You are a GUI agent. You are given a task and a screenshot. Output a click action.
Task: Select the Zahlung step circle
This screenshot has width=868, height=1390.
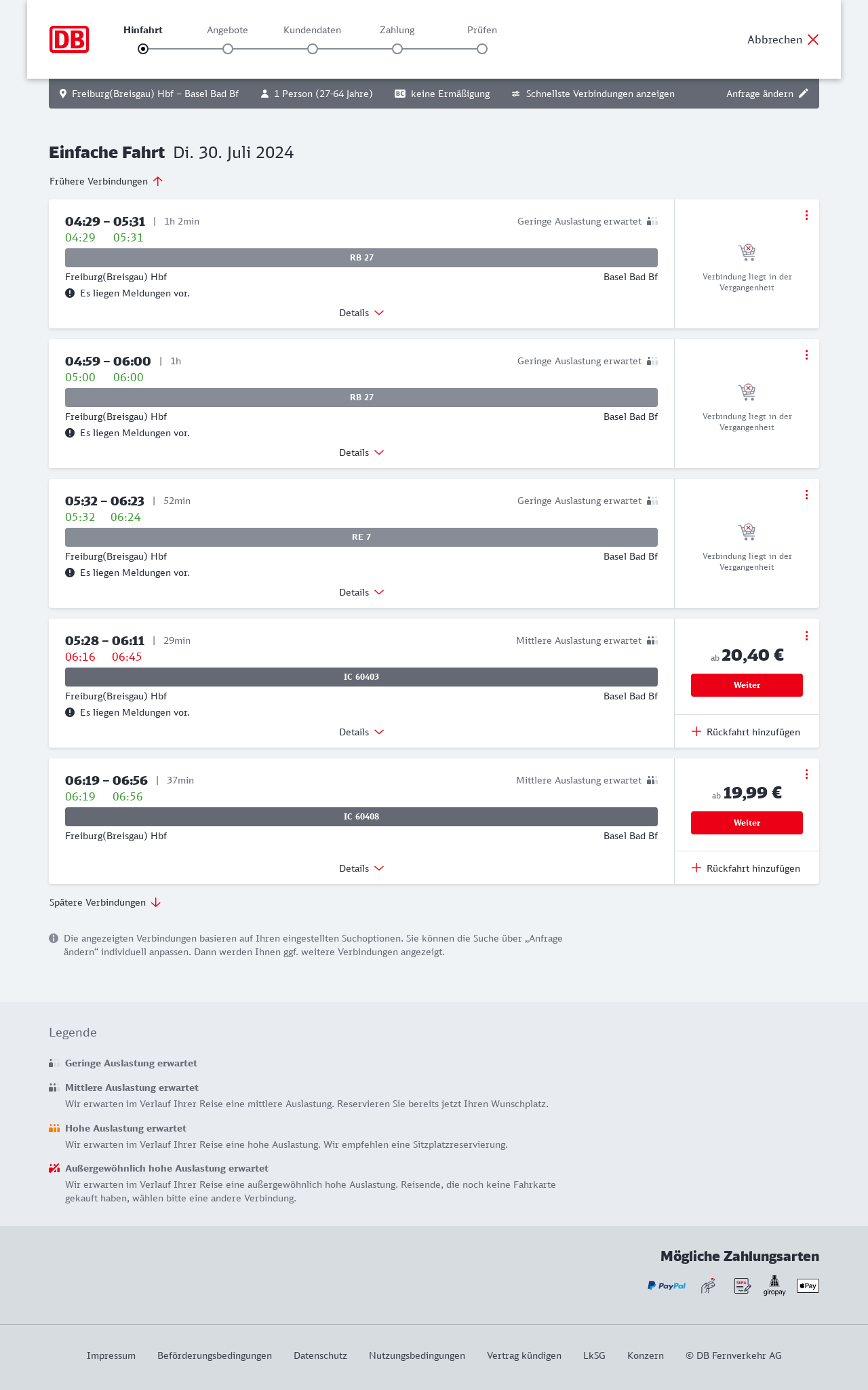[397, 49]
